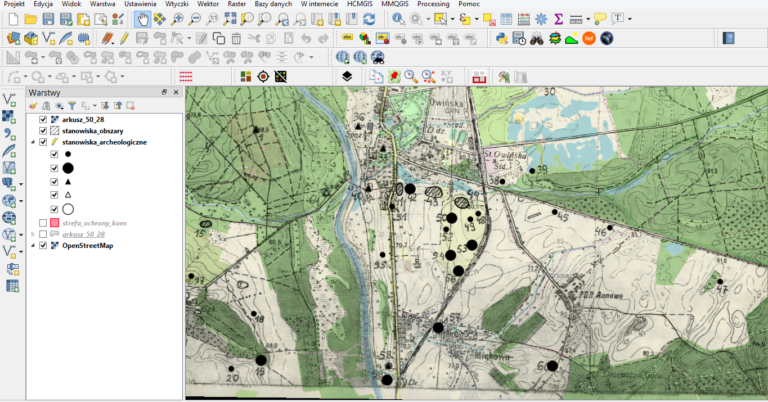
Task: Toggle the hollow triangle symbol checkbox
Action: (x=54, y=195)
